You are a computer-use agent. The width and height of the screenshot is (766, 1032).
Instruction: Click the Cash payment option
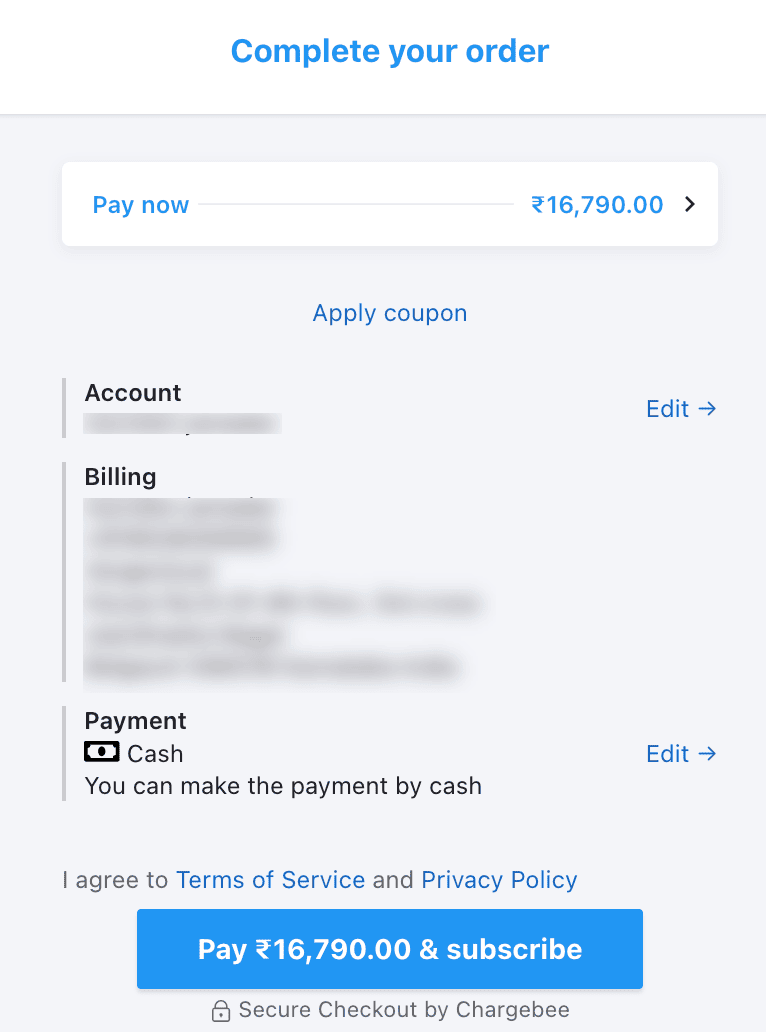point(156,753)
